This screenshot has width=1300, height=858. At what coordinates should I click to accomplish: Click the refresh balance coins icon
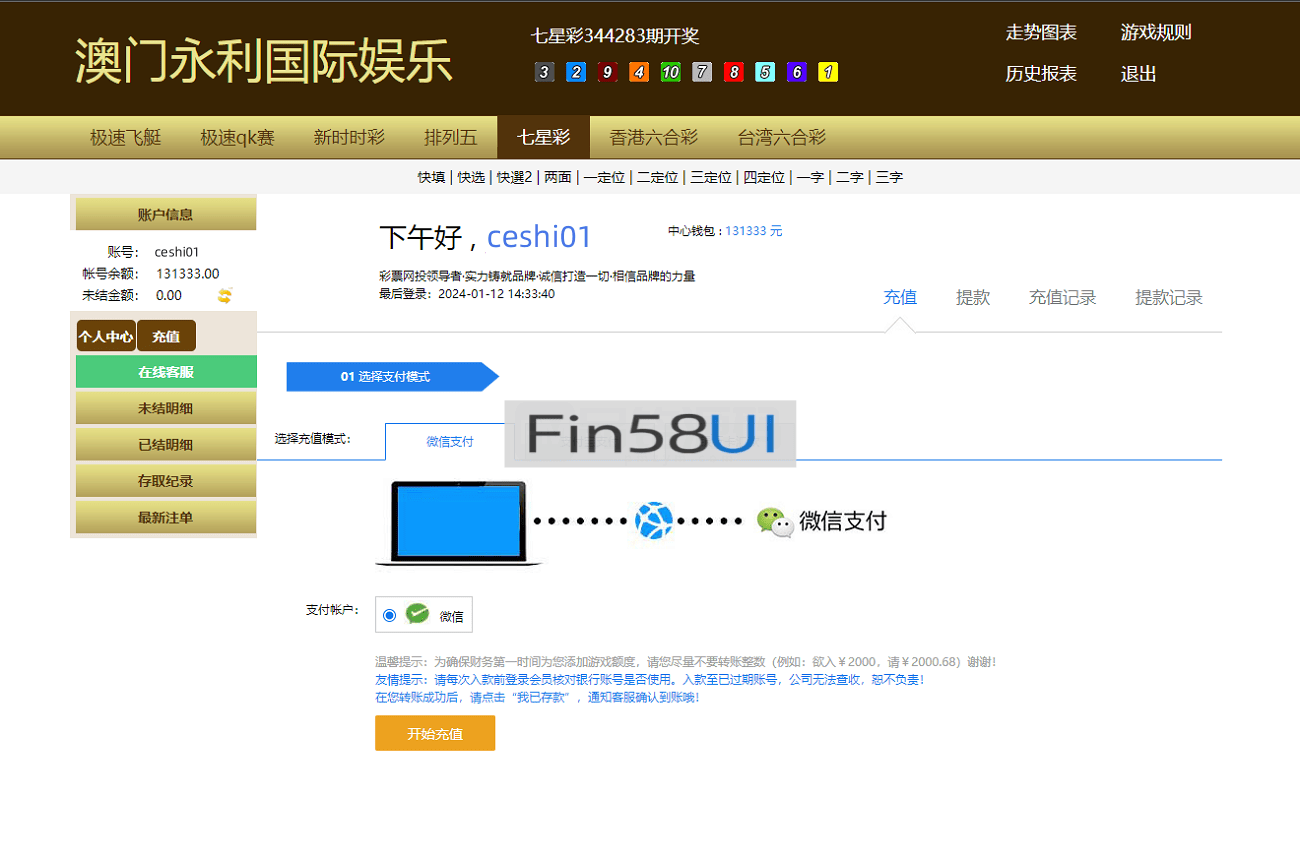224,295
